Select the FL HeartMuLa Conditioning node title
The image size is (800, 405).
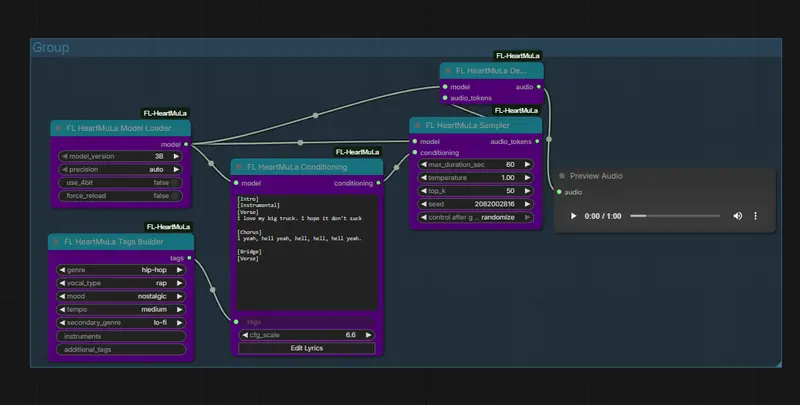pyautogui.click(x=300, y=167)
